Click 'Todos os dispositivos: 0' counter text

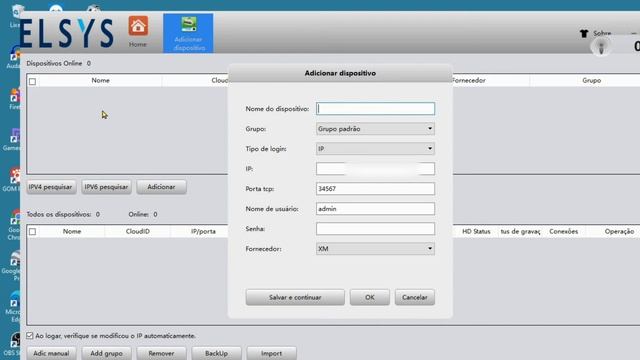(63, 214)
